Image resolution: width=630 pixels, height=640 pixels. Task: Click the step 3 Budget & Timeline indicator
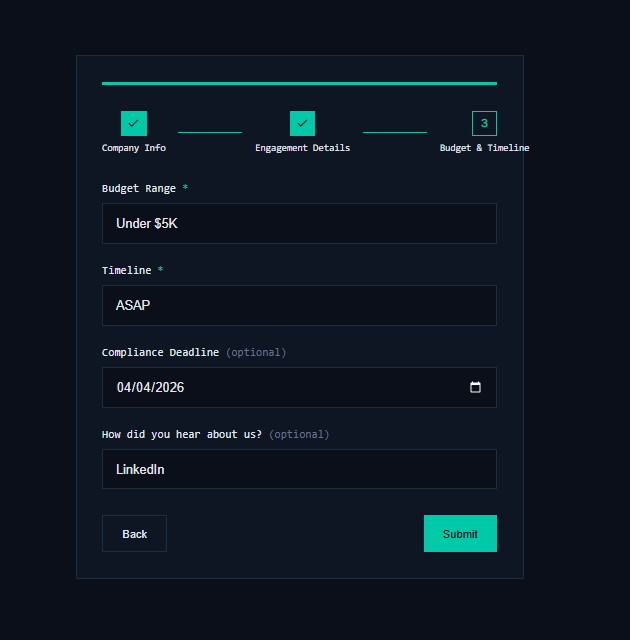[484, 123]
